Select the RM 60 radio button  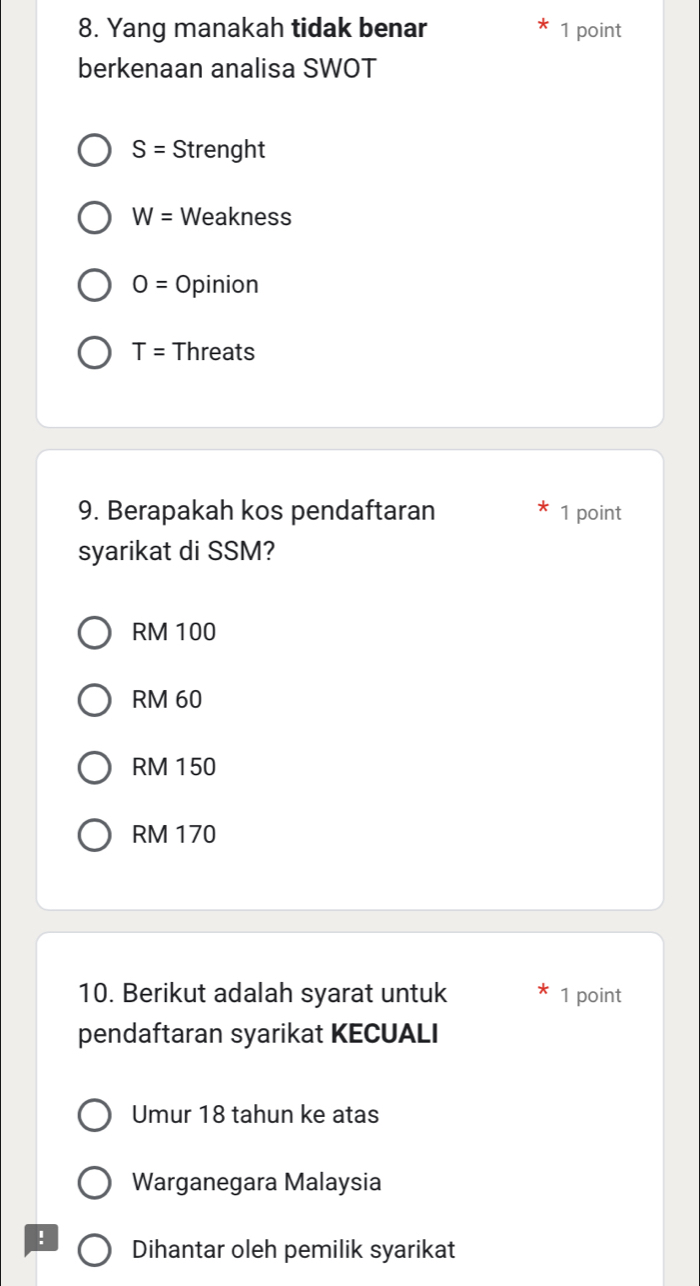point(95,700)
